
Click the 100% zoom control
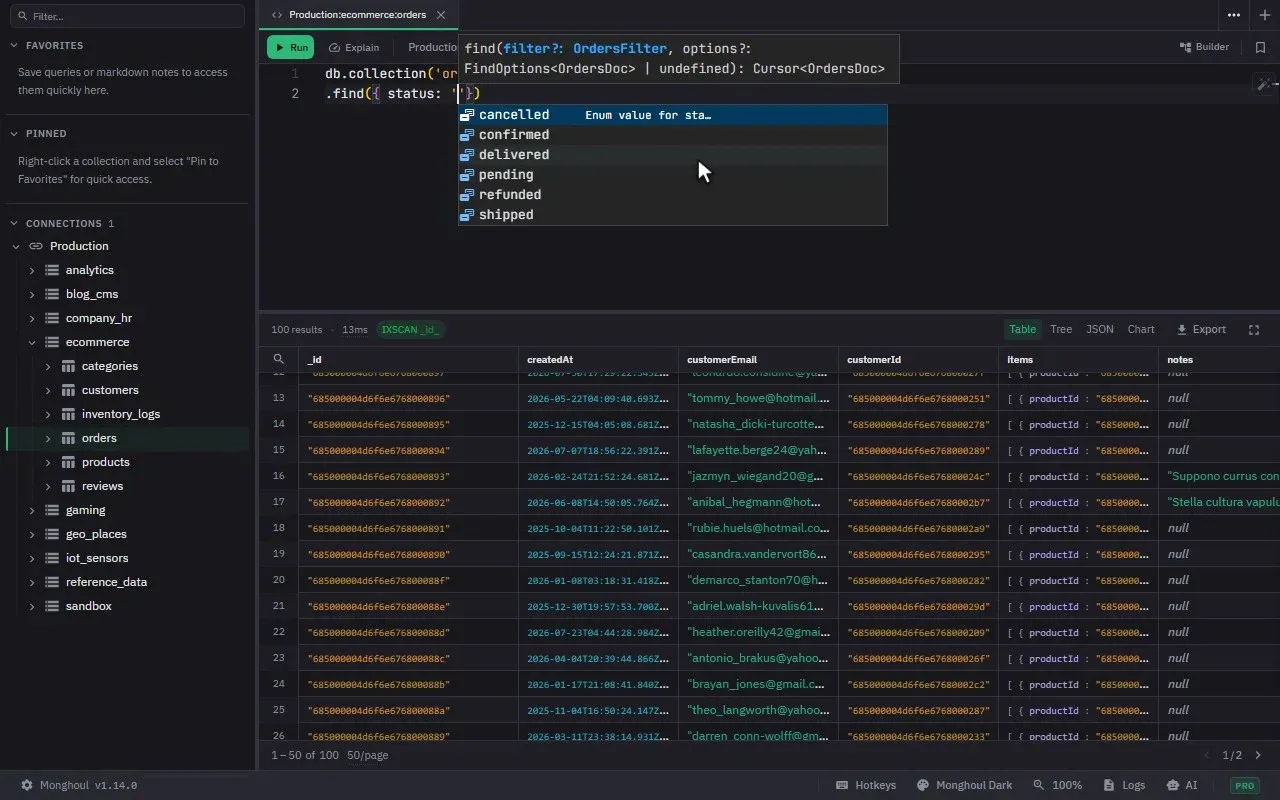click(1058, 785)
